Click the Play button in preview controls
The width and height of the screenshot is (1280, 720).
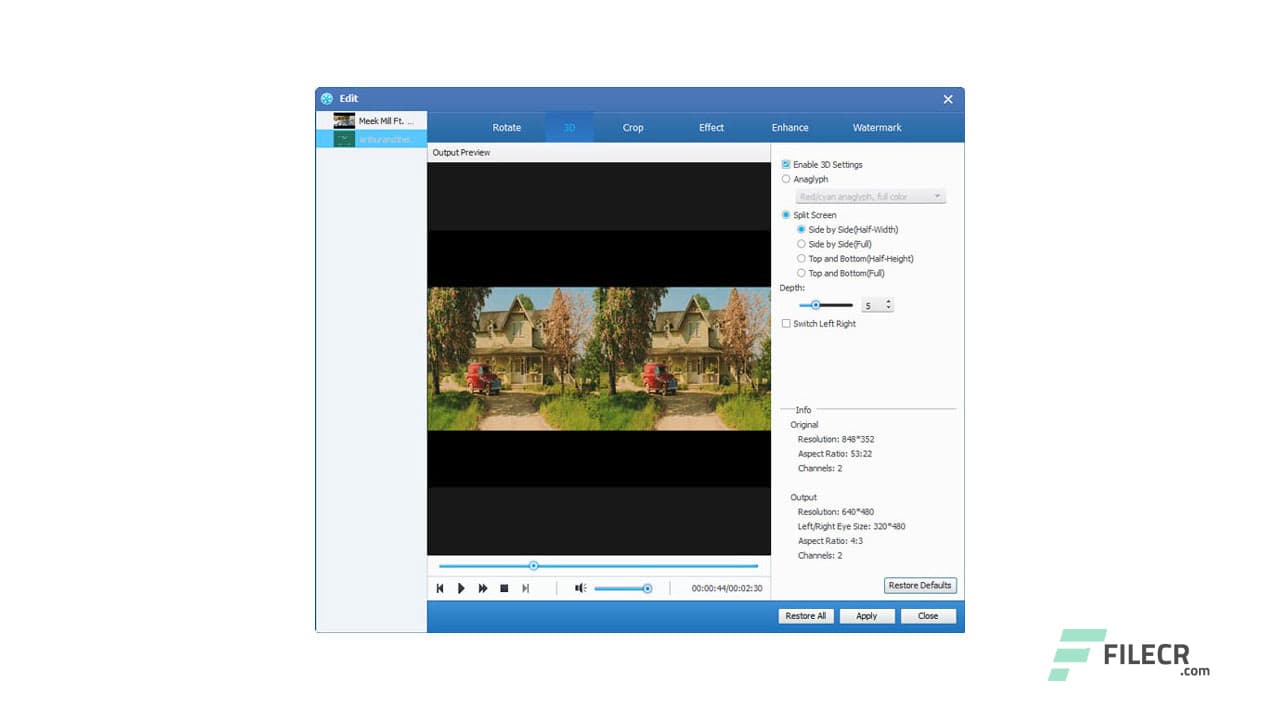click(x=461, y=588)
